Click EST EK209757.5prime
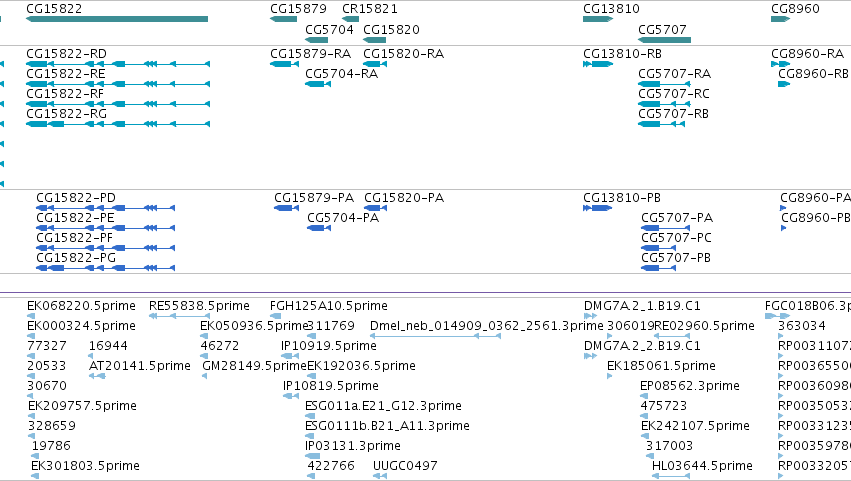 coord(31,416)
